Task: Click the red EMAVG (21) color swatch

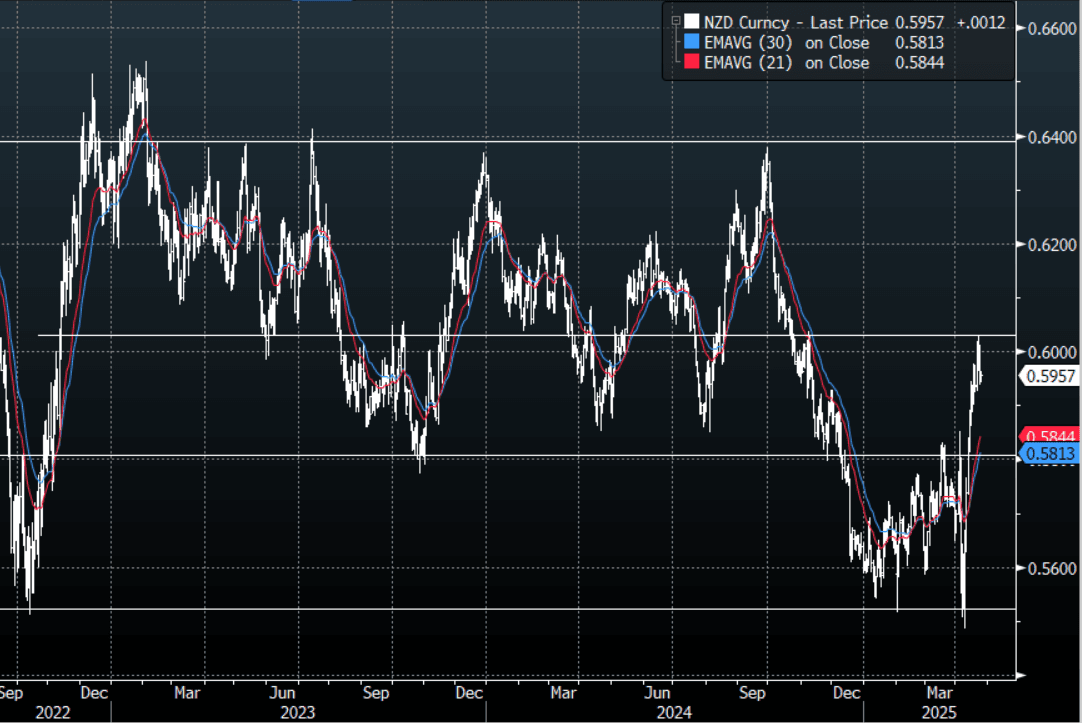Action: tap(692, 63)
